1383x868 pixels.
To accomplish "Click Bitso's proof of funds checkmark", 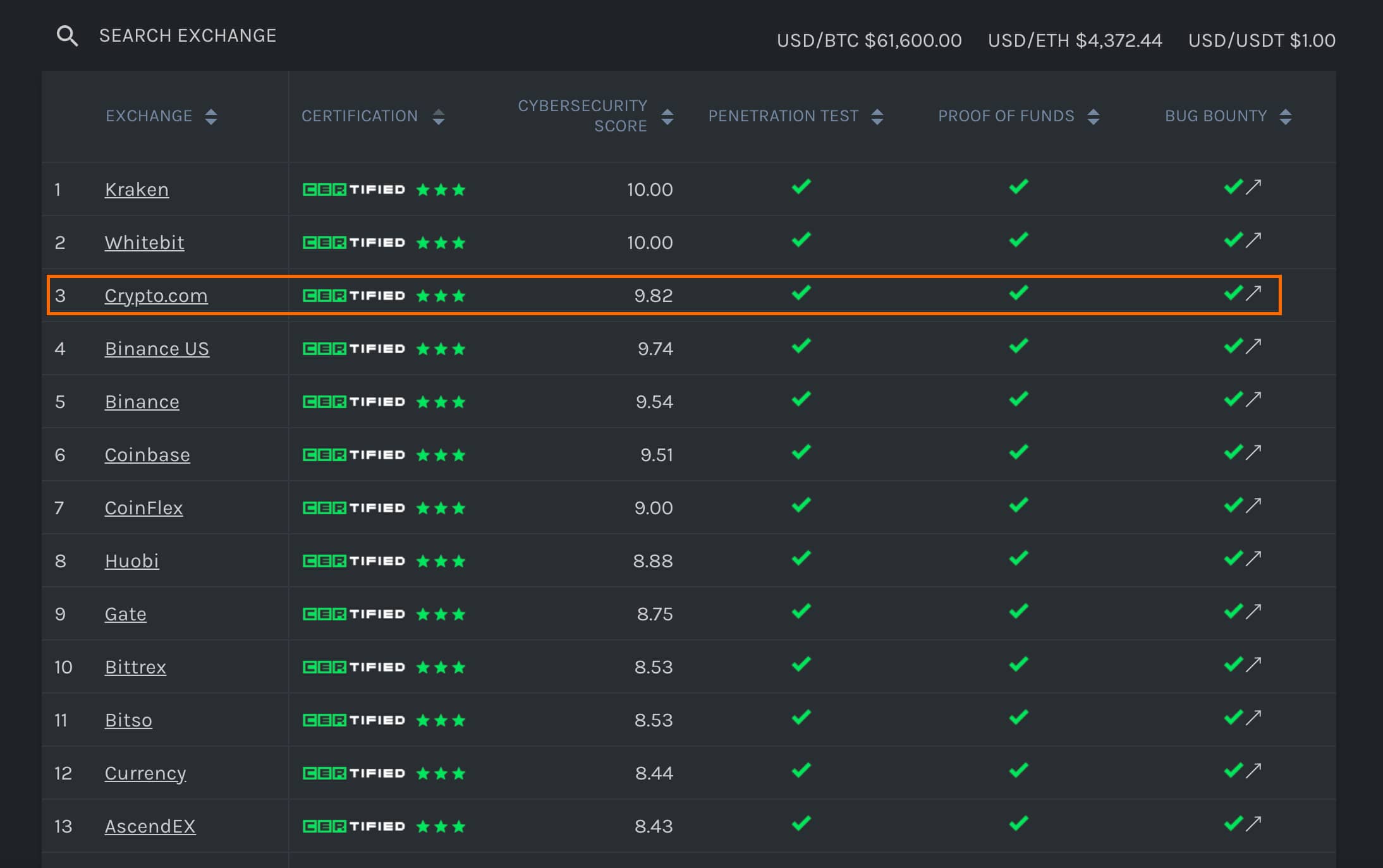I will (x=1018, y=718).
